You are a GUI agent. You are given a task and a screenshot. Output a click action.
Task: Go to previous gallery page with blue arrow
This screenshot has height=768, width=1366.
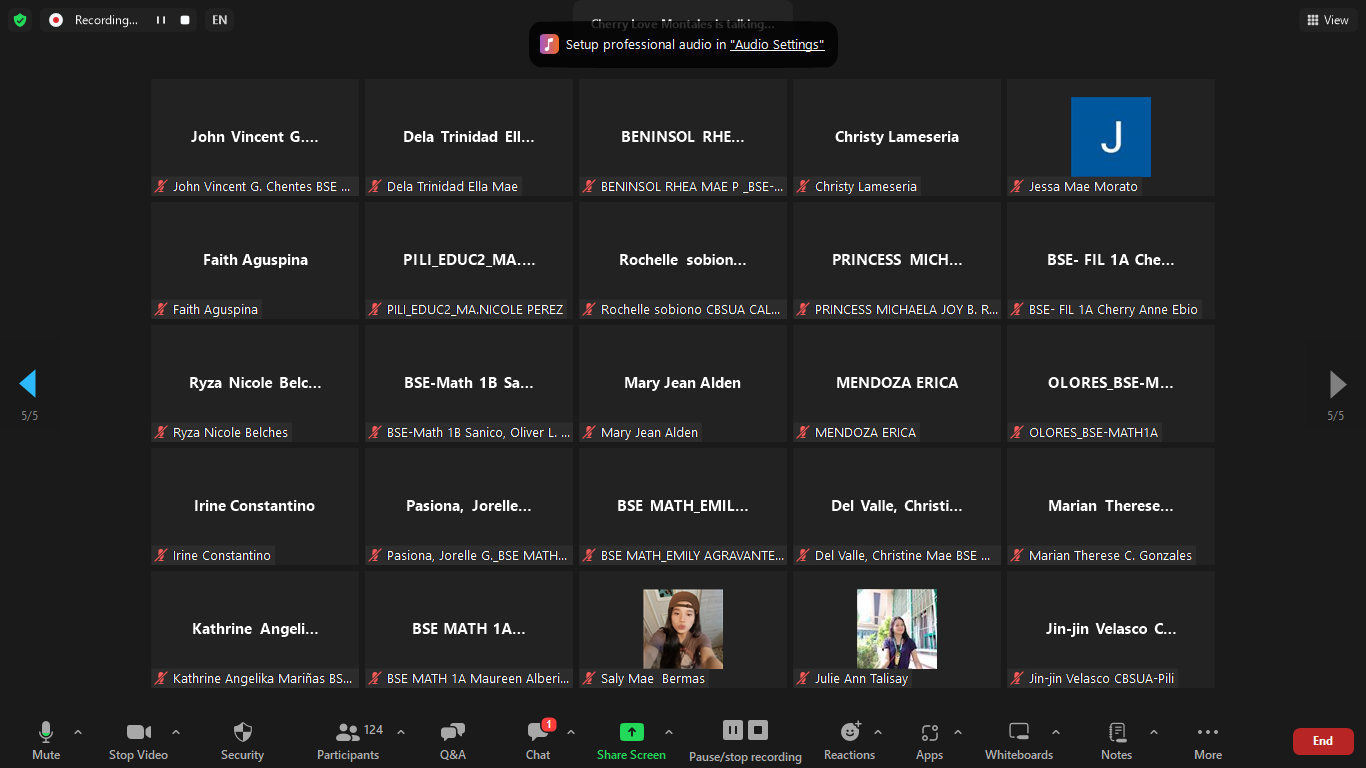coord(28,384)
